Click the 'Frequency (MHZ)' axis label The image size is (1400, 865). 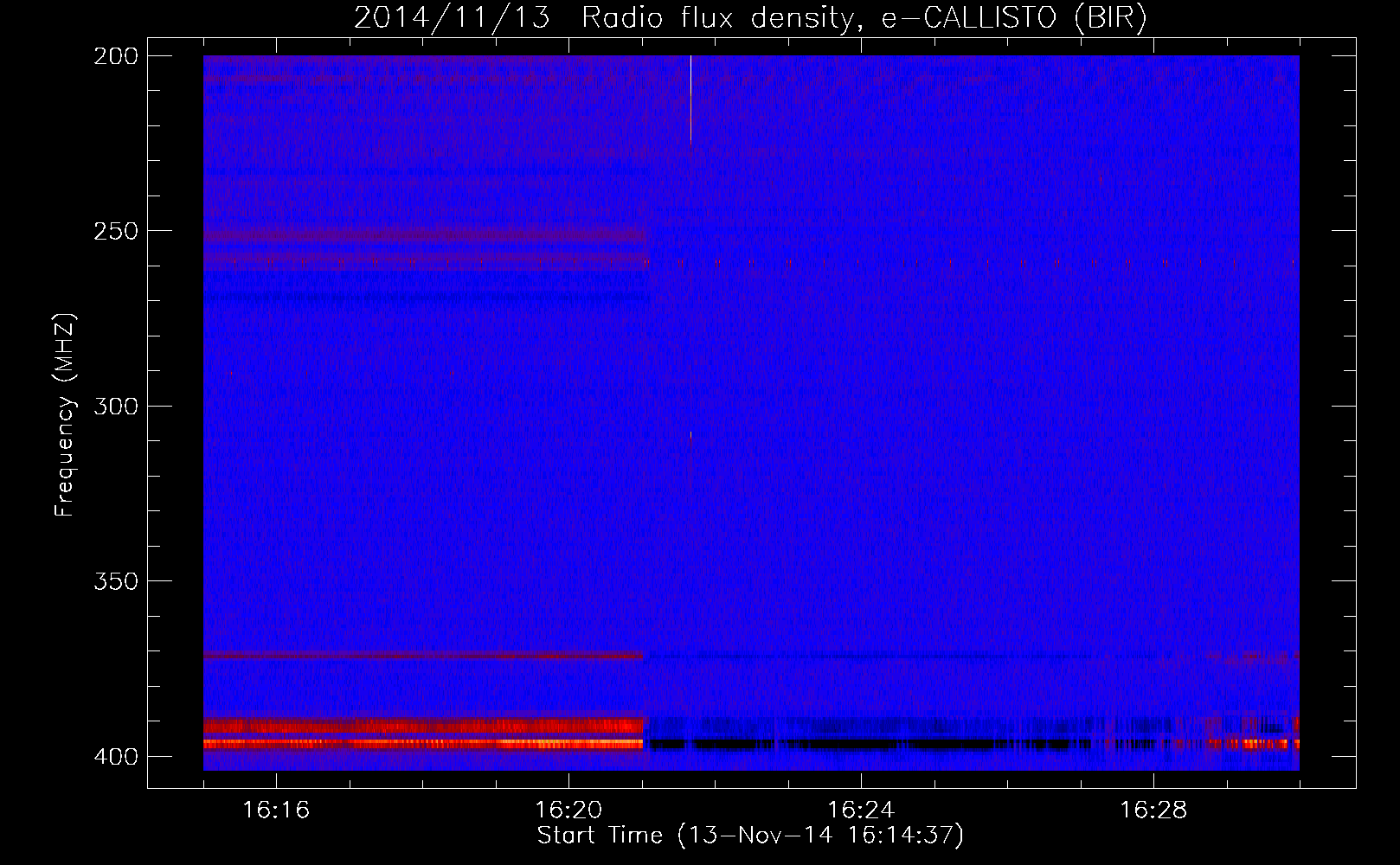point(64,414)
